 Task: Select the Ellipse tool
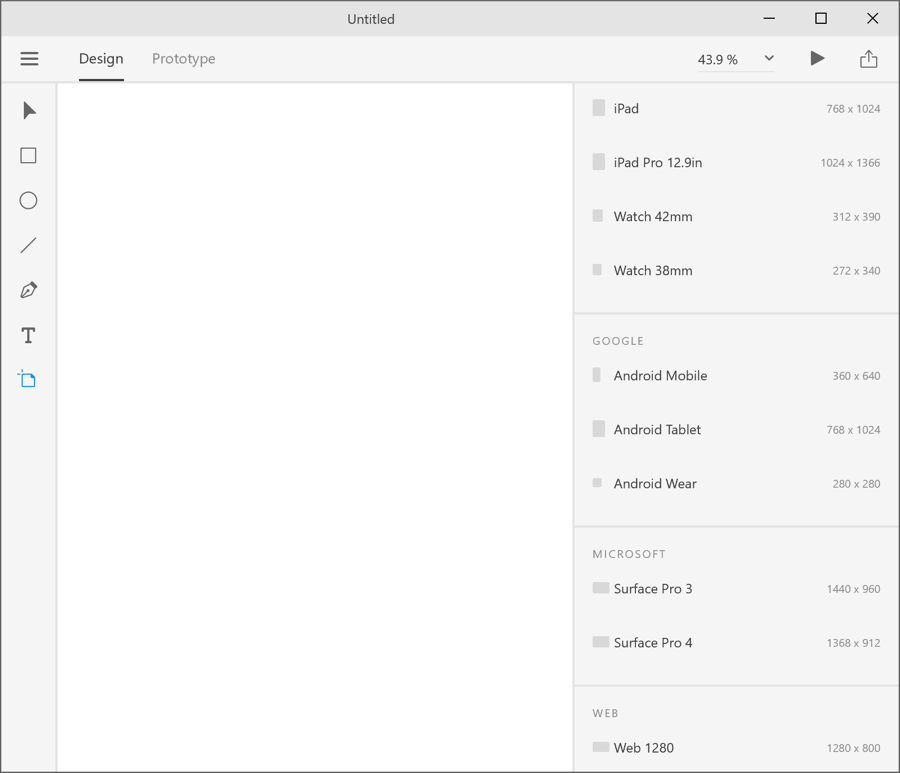click(28, 200)
